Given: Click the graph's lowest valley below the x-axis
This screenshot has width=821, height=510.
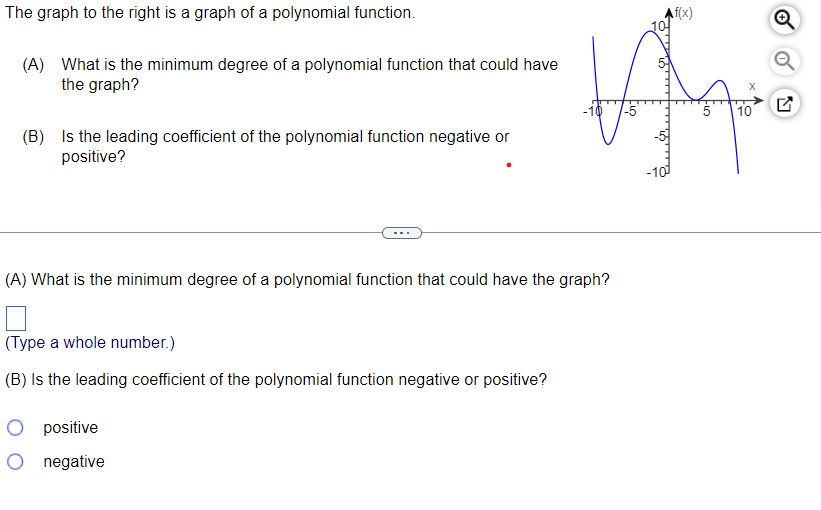Looking at the screenshot, I should [608, 143].
